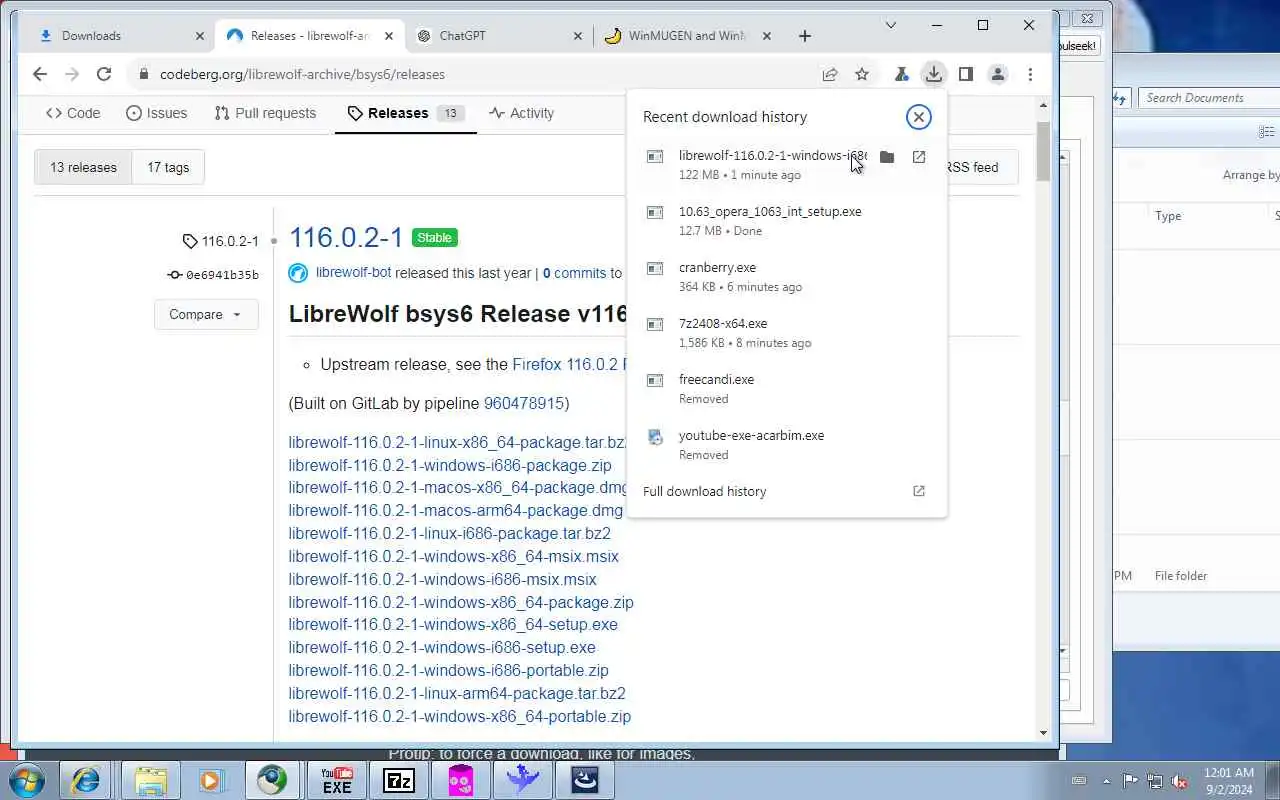Switch to the WinMUGEN tab

click(687, 36)
